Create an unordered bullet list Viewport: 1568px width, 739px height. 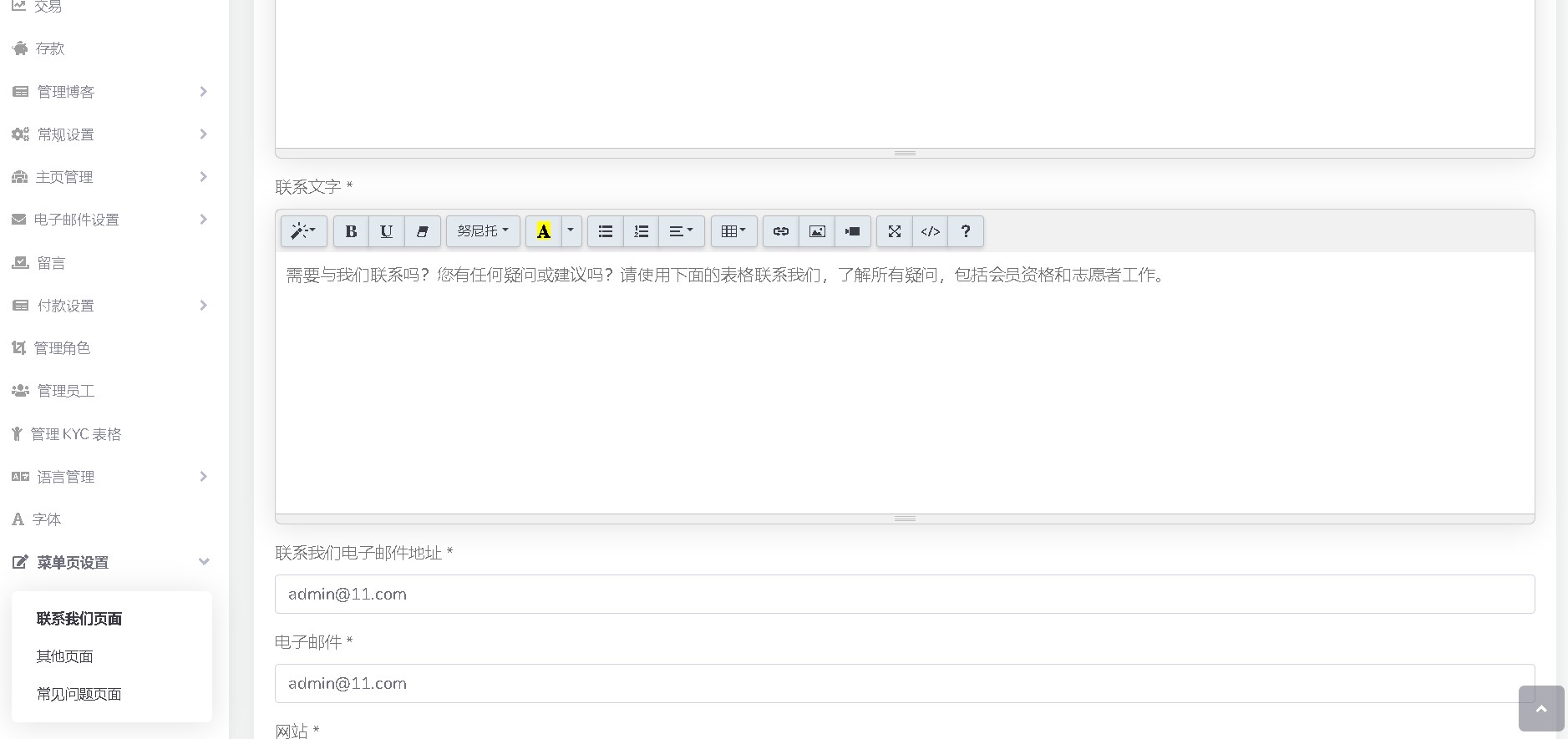pos(606,231)
